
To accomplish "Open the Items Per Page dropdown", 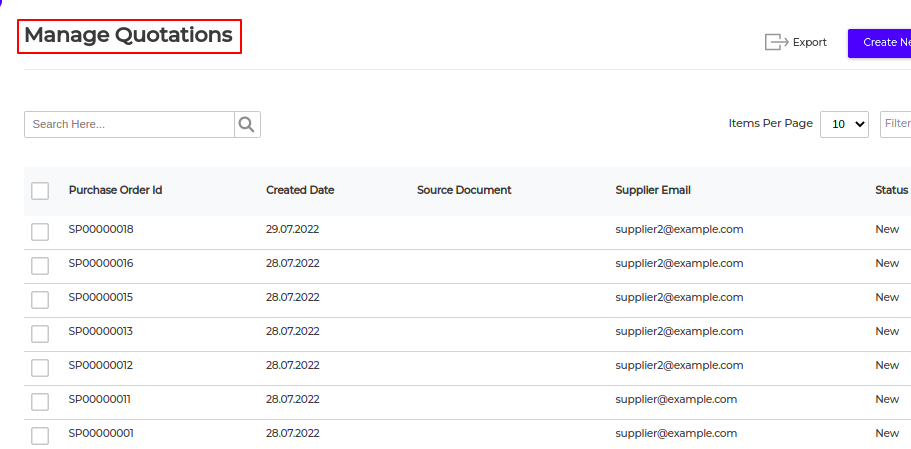I will pos(844,124).
